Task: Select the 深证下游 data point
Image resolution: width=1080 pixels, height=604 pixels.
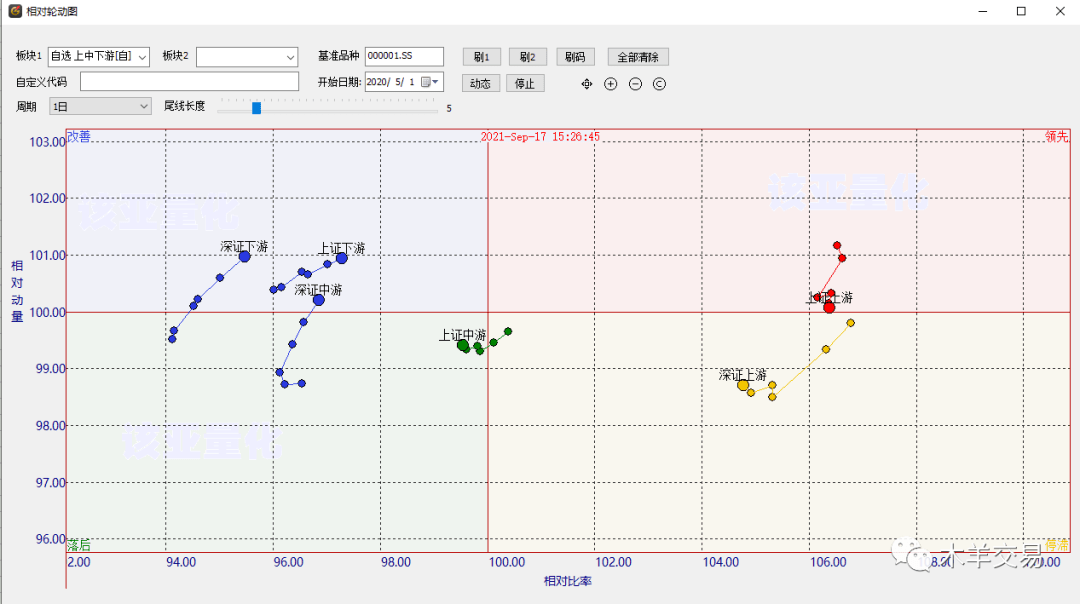Action: click(x=244, y=257)
